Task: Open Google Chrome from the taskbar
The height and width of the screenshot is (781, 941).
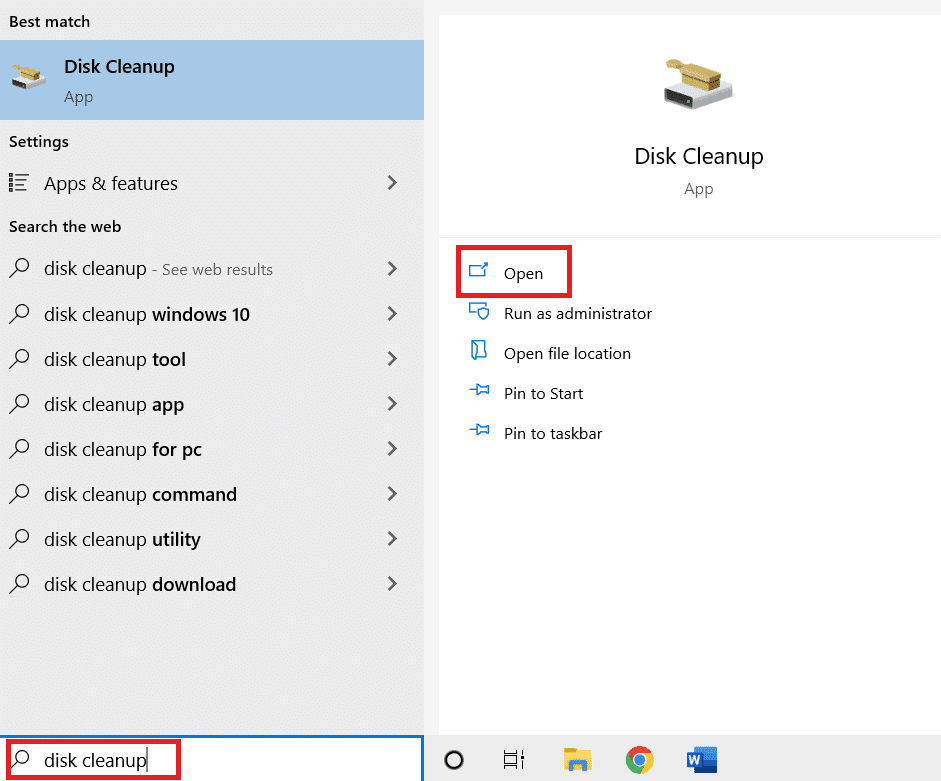Action: 639,760
